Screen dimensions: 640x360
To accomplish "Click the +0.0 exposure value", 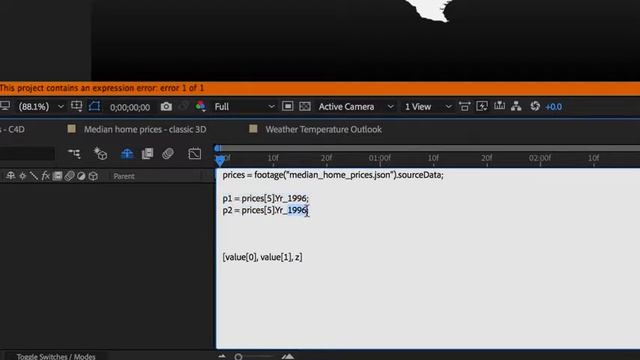I will tap(553, 107).
